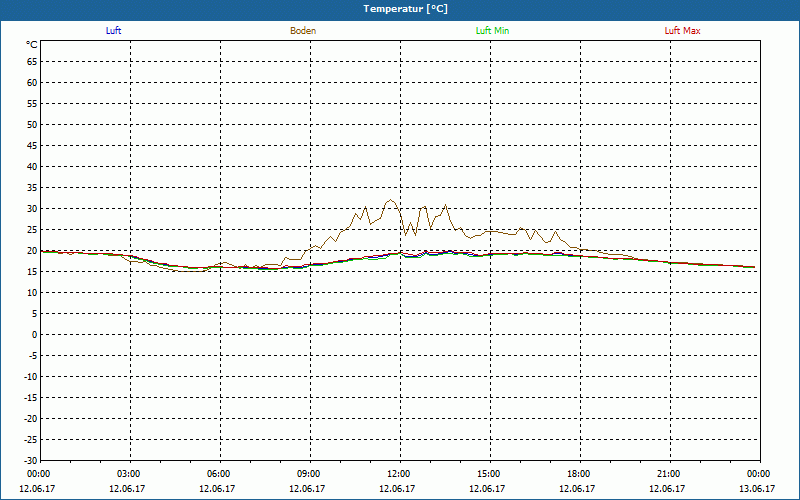This screenshot has height=500, width=800.
Task: Click the 50 y-axis value
Action: (32, 124)
